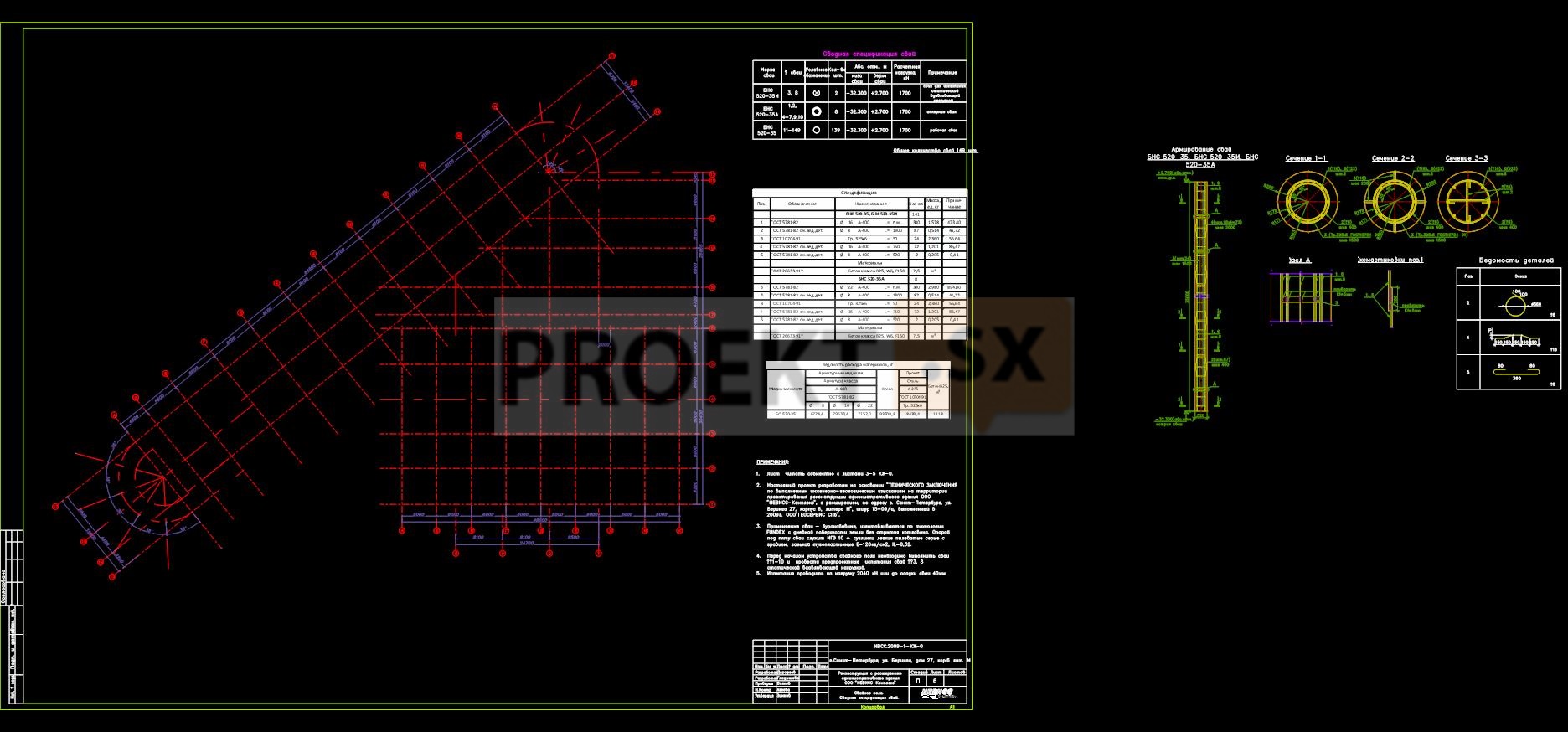
Task: Click note 1 about sheets 3-5 КЖ-0
Action: (x=825, y=474)
